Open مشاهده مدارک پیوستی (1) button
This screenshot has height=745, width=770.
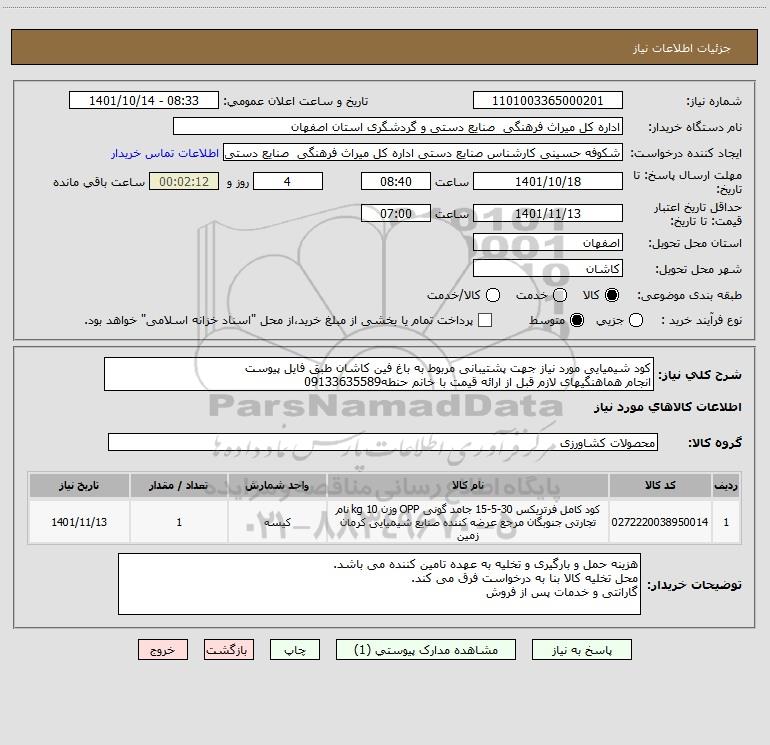426,650
